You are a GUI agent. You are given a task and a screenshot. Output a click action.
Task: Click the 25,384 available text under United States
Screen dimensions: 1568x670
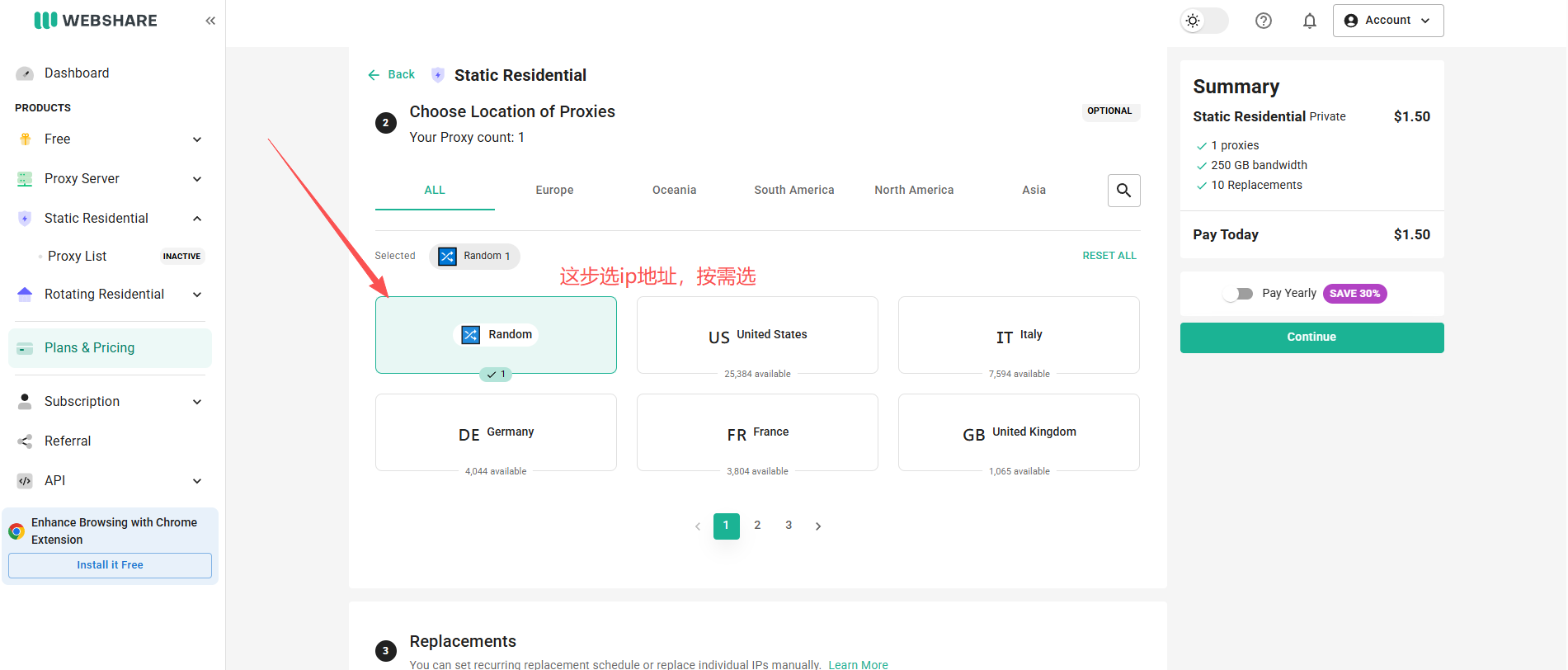pyautogui.click(x=757, y=374)
